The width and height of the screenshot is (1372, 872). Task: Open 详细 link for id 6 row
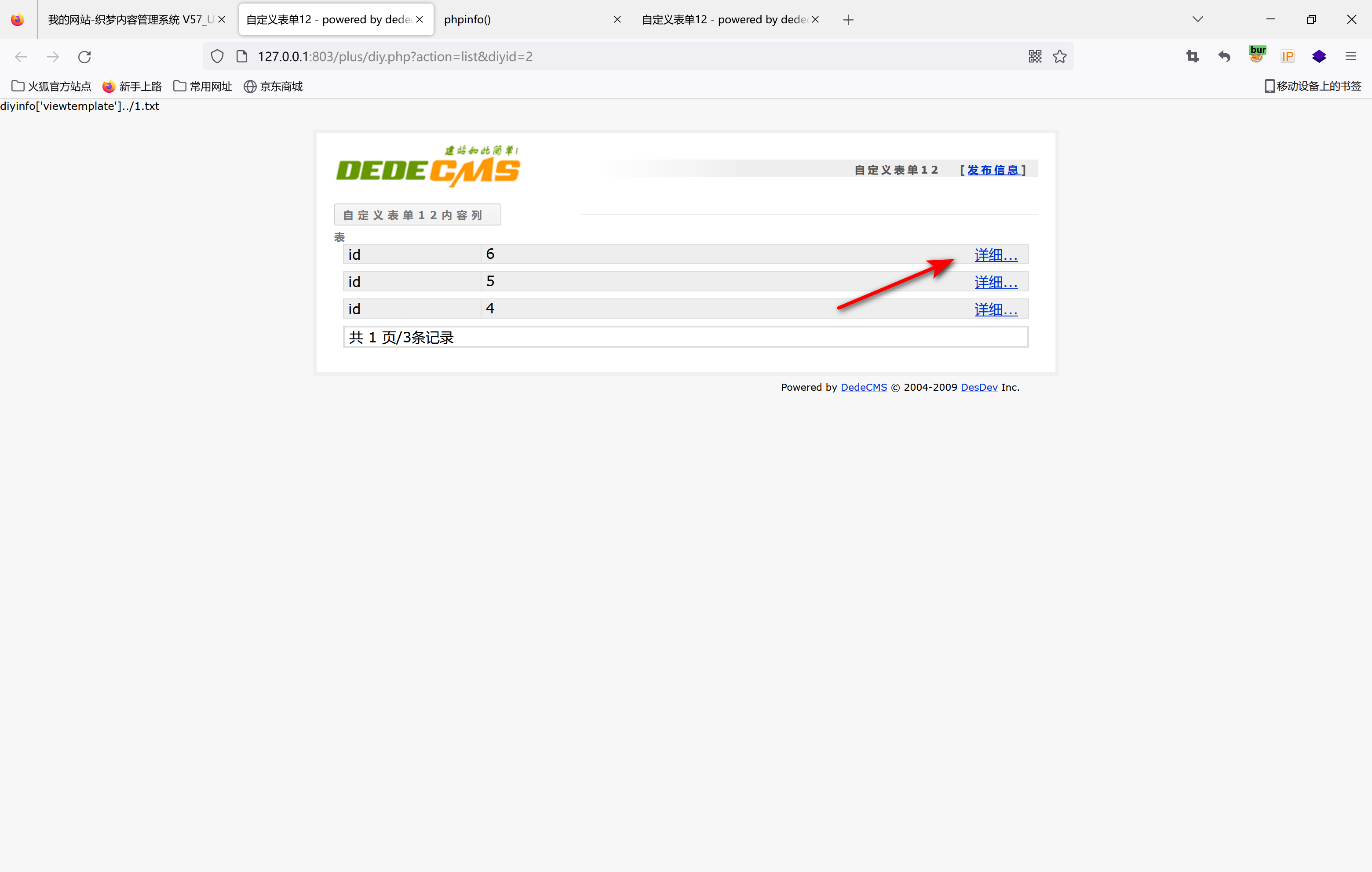[996, 254]
